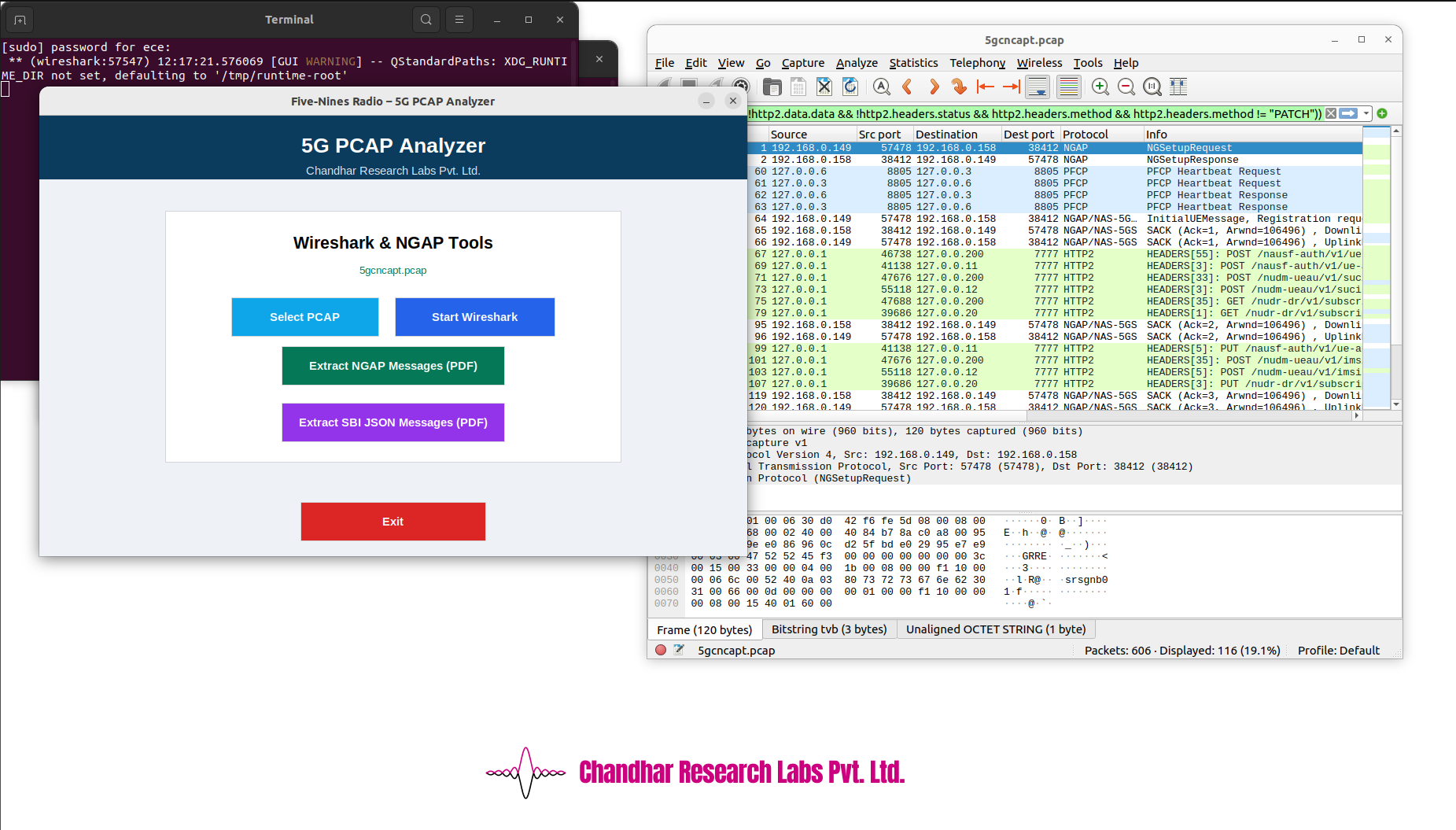Open expert information from status bar
The width and height of the screenshot is (1456, 830).
tap(661, 650)
